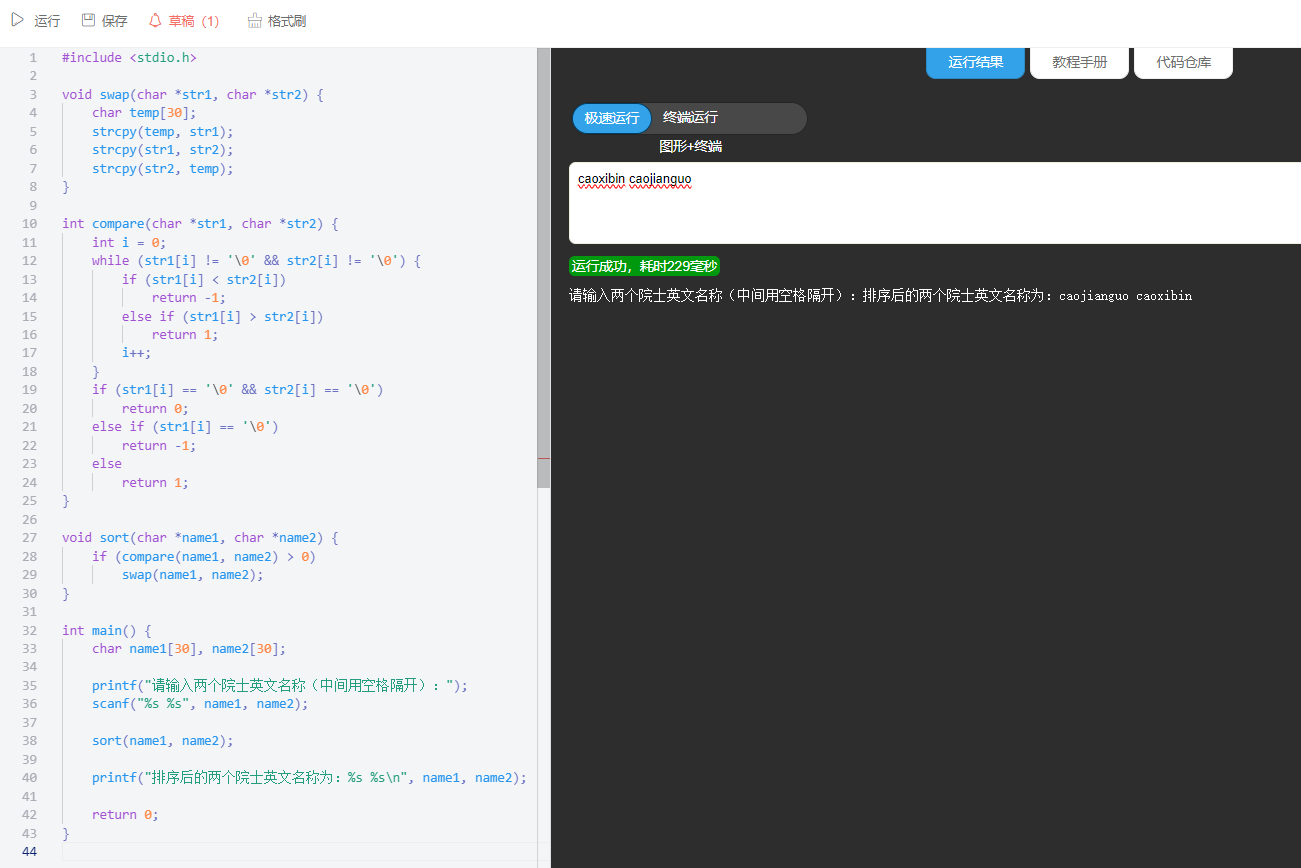Click line number 1 in the gutter
This screenshot has width=1301, height=868.
point(33,58)
